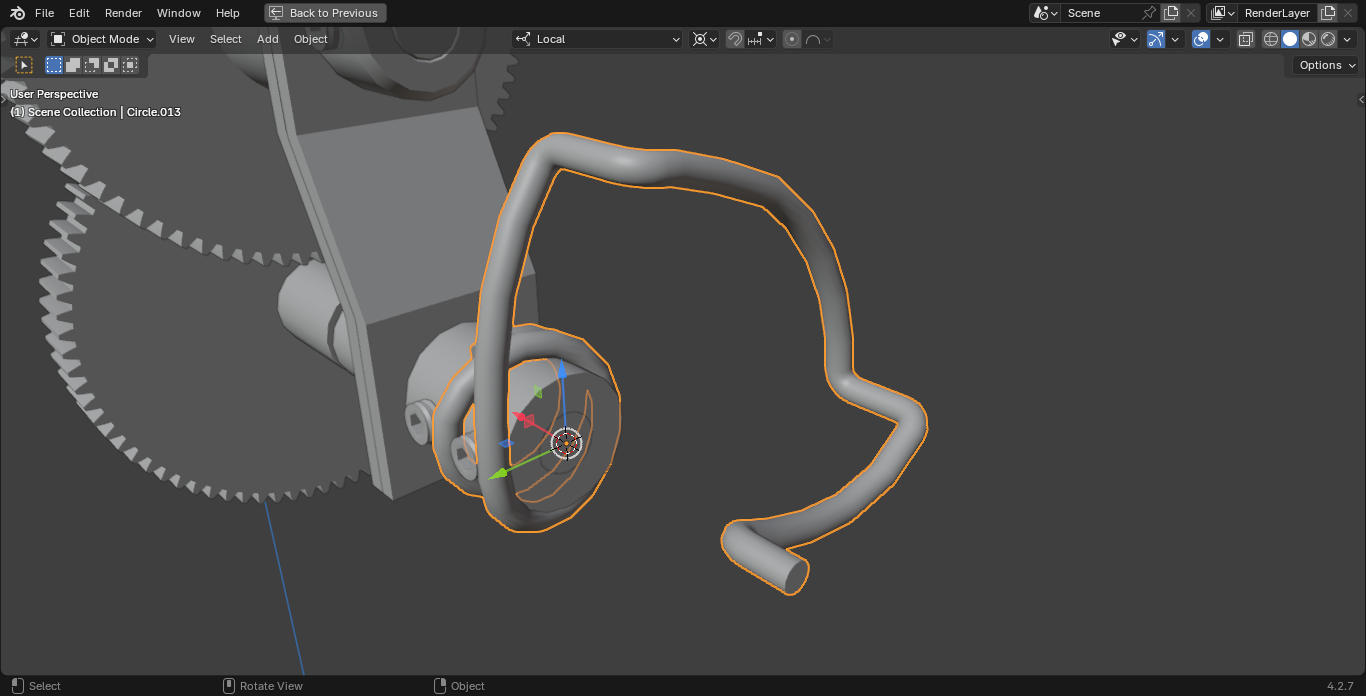Image resolution: width=1366 pixels, height=696 pixels.
Task: Choose the Intersect selection mode icon
Action: coord(129,65)
